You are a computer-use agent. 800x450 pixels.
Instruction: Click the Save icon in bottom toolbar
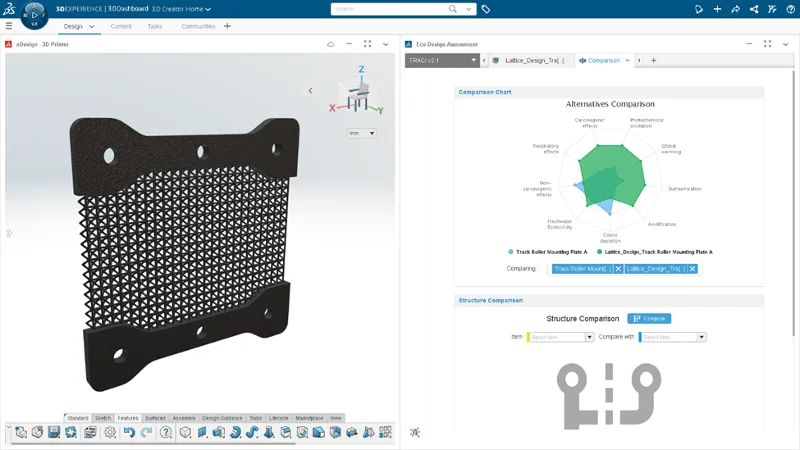(x=54, y=432)
